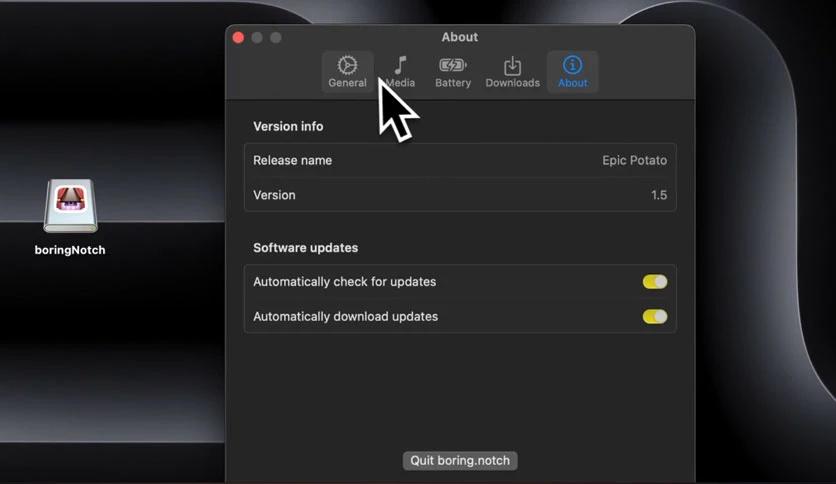Screen dimensions: 836x484
Task: Select the About tab
Action: click(573, 72)
